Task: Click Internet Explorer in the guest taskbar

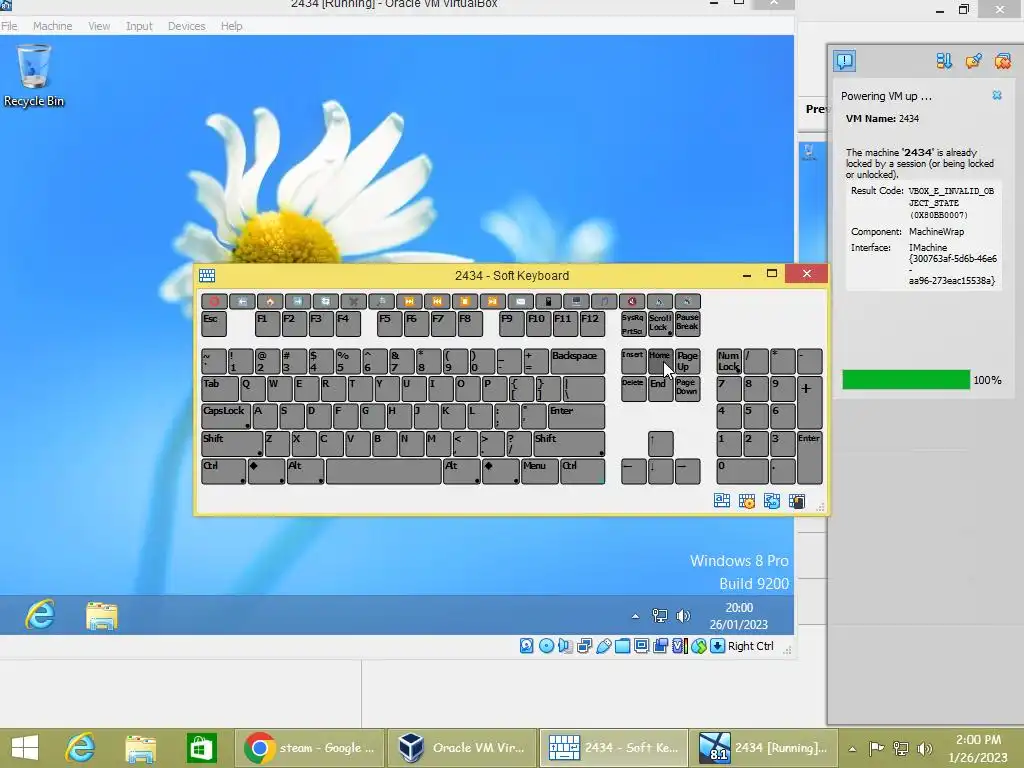Action: click(x=40, y=615)
